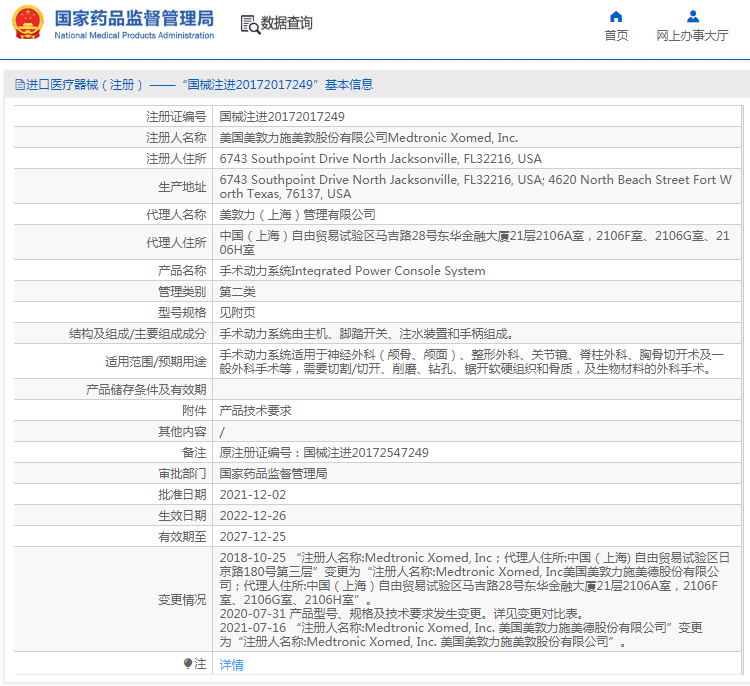750x686 pixels.
Task: Click the expiry date 2027-12-25
Action: coord(252,537)
